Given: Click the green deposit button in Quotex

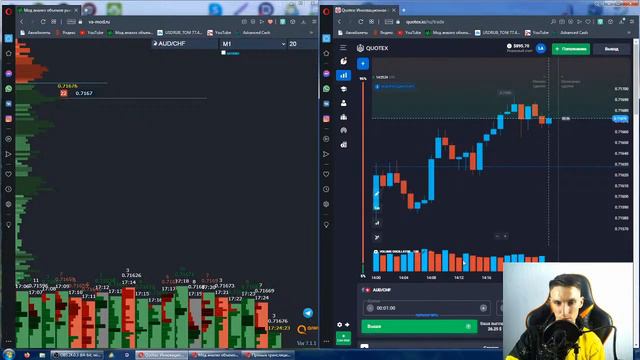Looking at the screenshot, I should [571, 49].
